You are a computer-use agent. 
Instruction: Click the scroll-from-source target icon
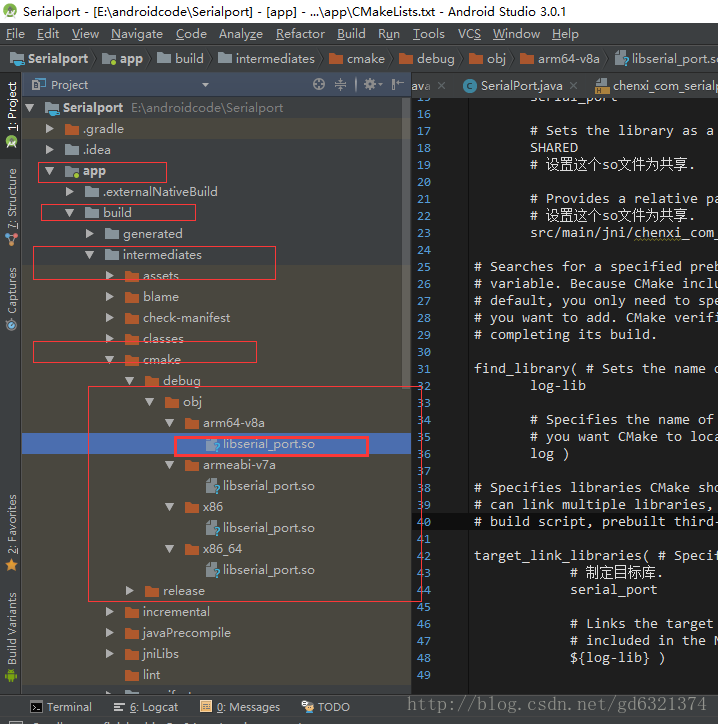click(x=319, y=84)
